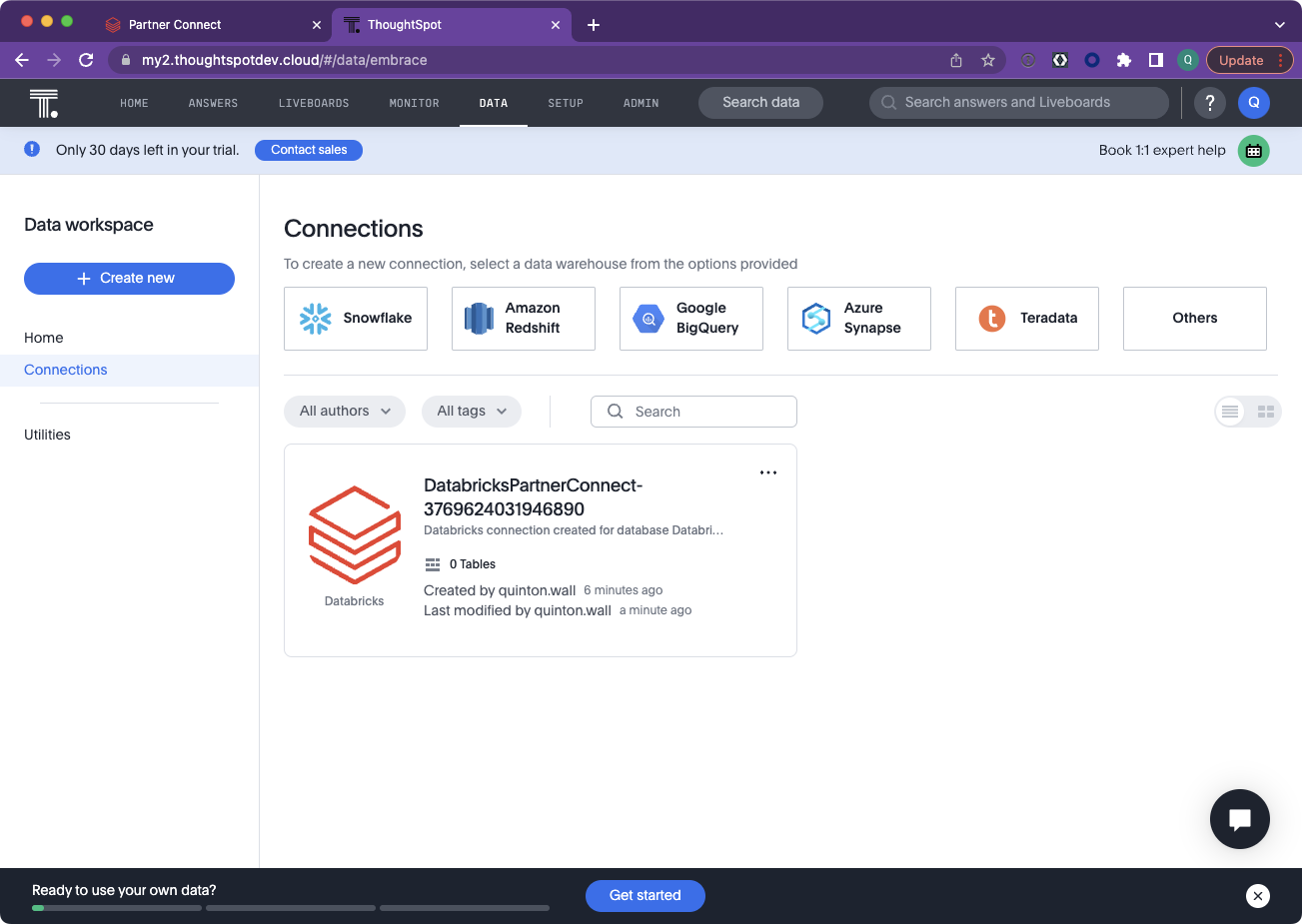
Task: Switch to grid view layout
Action: coord(1265,412)
